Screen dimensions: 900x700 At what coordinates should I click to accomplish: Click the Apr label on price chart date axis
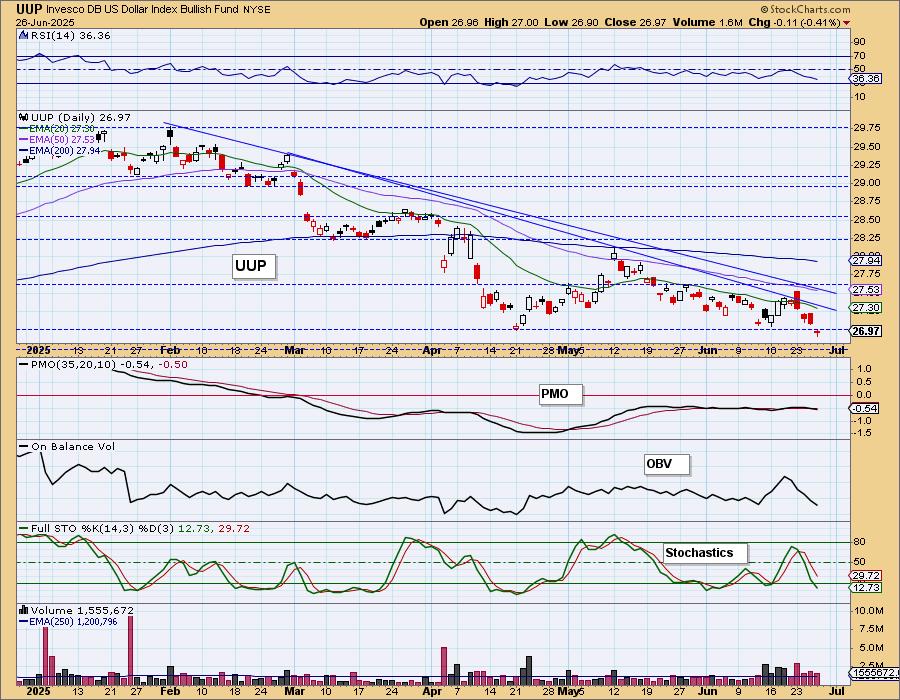click(x=432, y=350)
